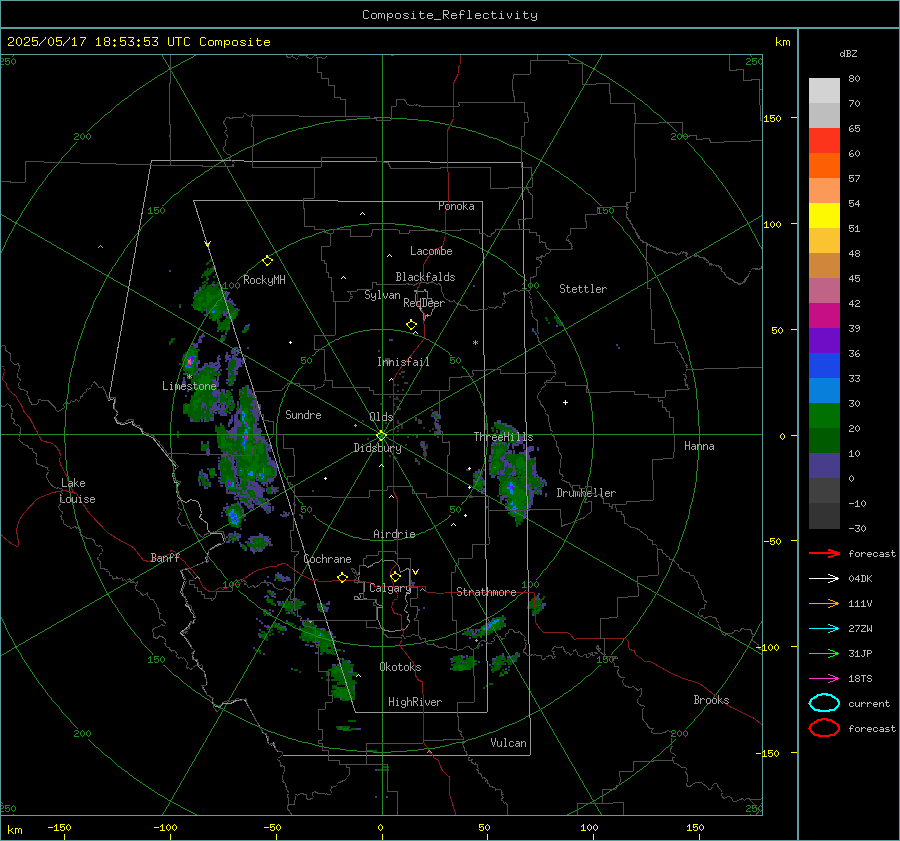Viewport: 900px width, 841px height.
Task: Select the HighRiver label
Action: click(x=415, y=702)
